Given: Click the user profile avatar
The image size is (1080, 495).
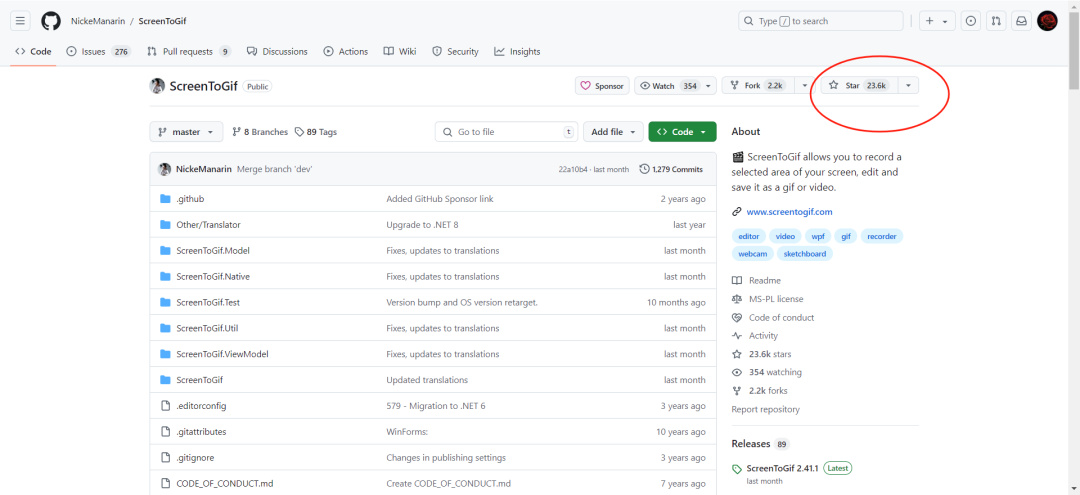Looking at the screenshot, I should [1047, 21].
